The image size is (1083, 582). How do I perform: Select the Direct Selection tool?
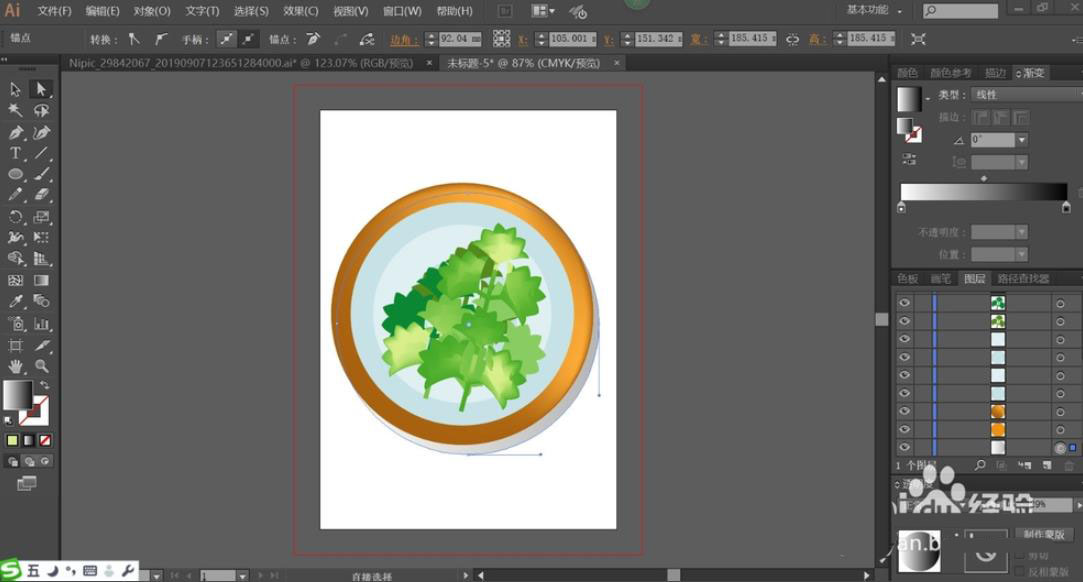tap(41, 89)
